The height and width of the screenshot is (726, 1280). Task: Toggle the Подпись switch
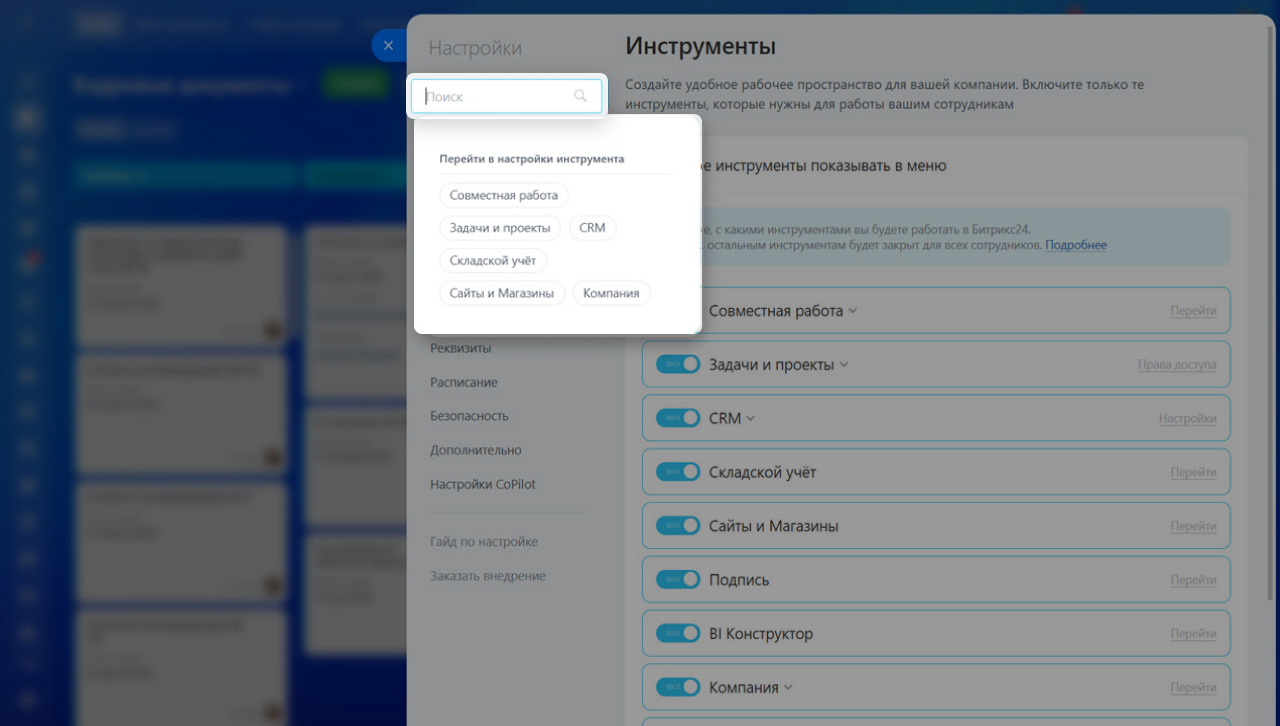coord(678,580)
